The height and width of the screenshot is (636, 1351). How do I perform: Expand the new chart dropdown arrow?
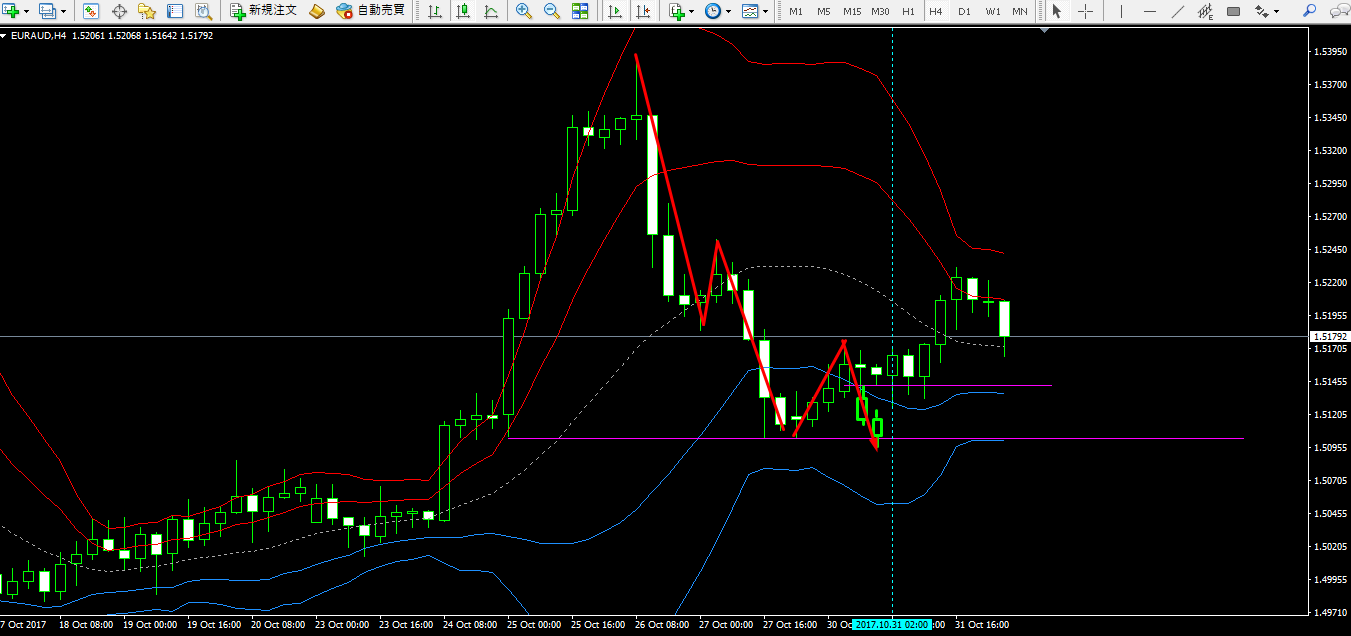pos(28,12)
